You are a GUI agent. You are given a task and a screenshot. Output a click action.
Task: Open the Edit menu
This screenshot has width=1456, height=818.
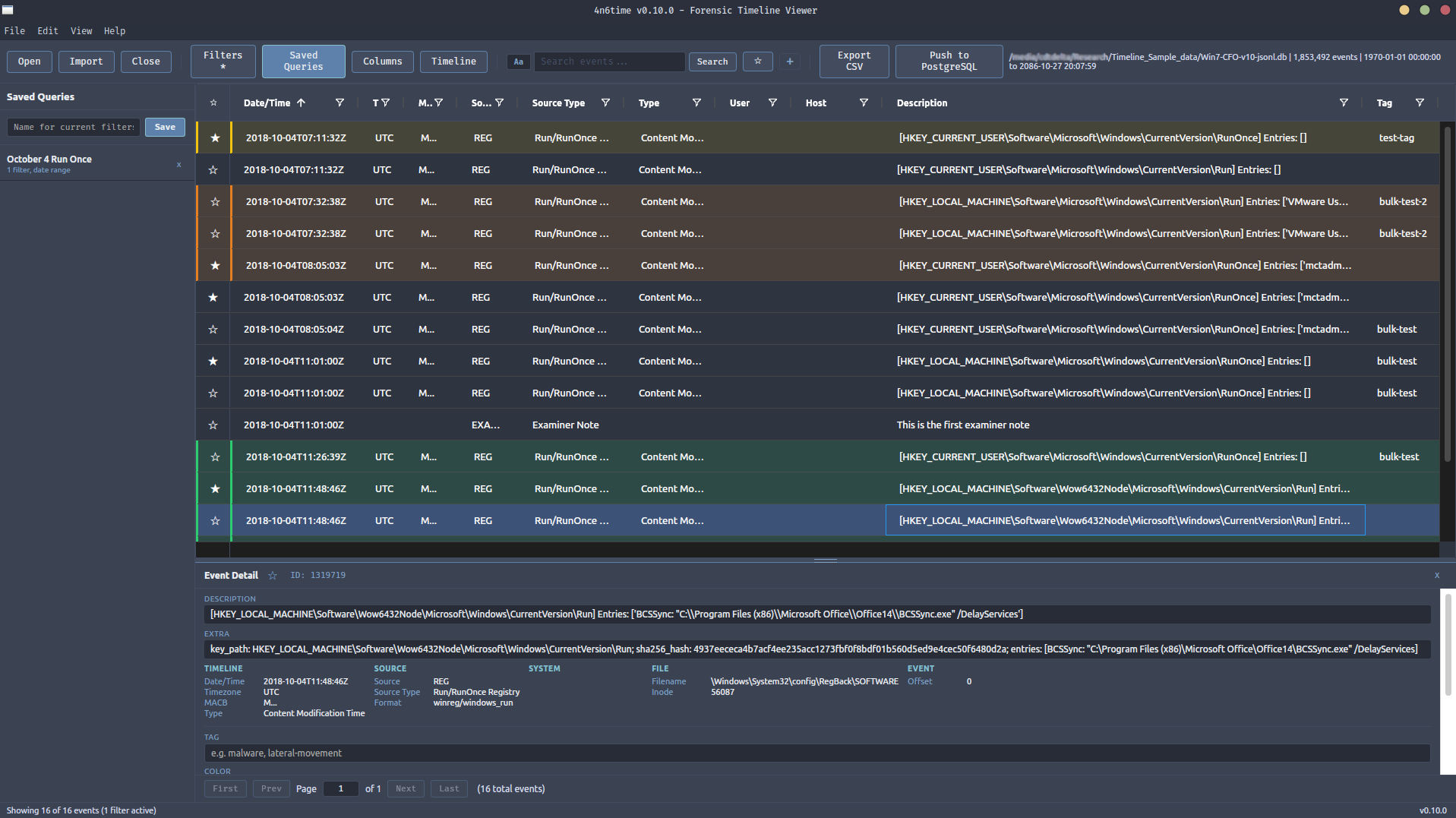point(48,31)
